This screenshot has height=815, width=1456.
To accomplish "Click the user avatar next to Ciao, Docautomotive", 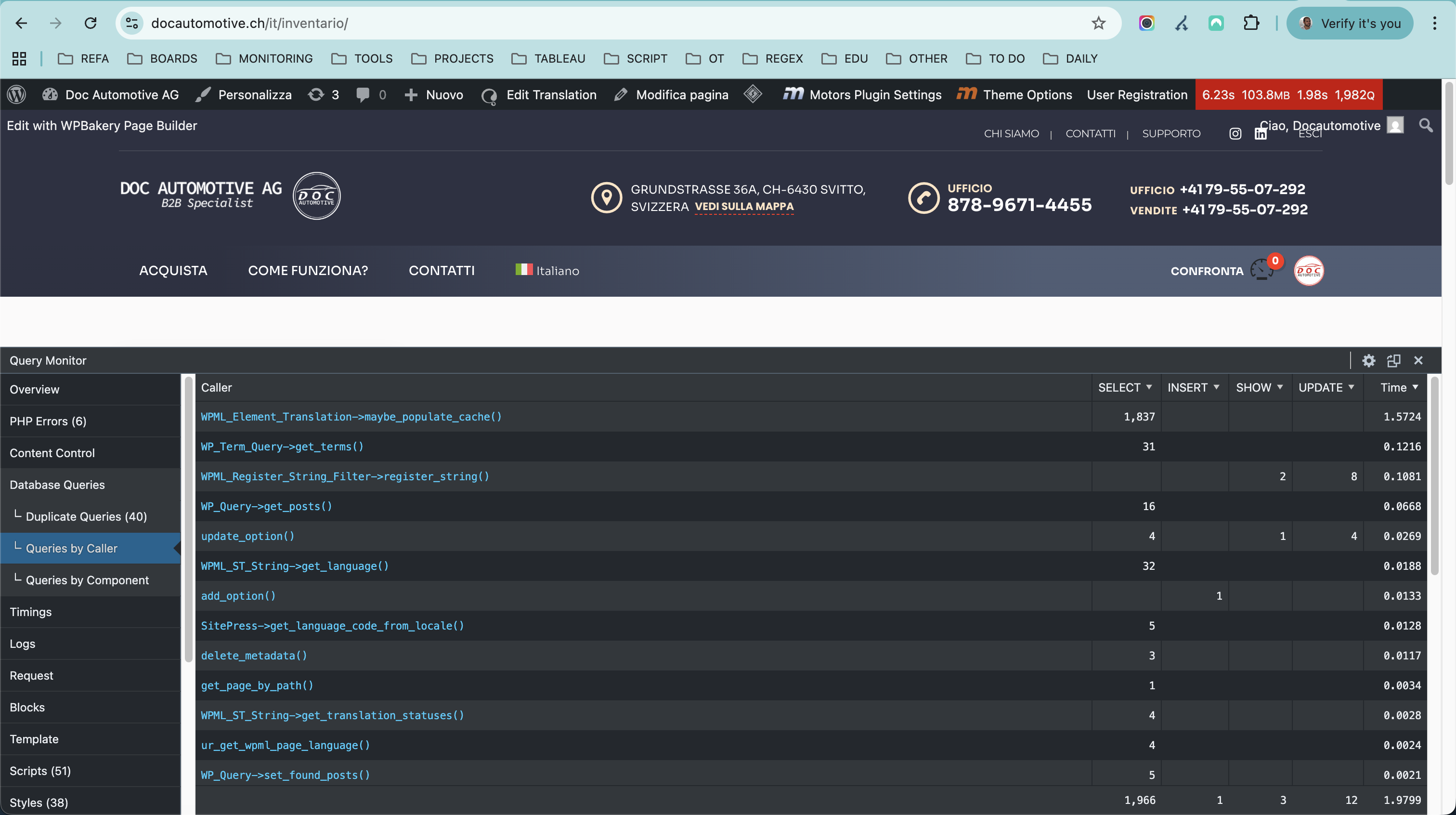I will tap(1395, 125).
